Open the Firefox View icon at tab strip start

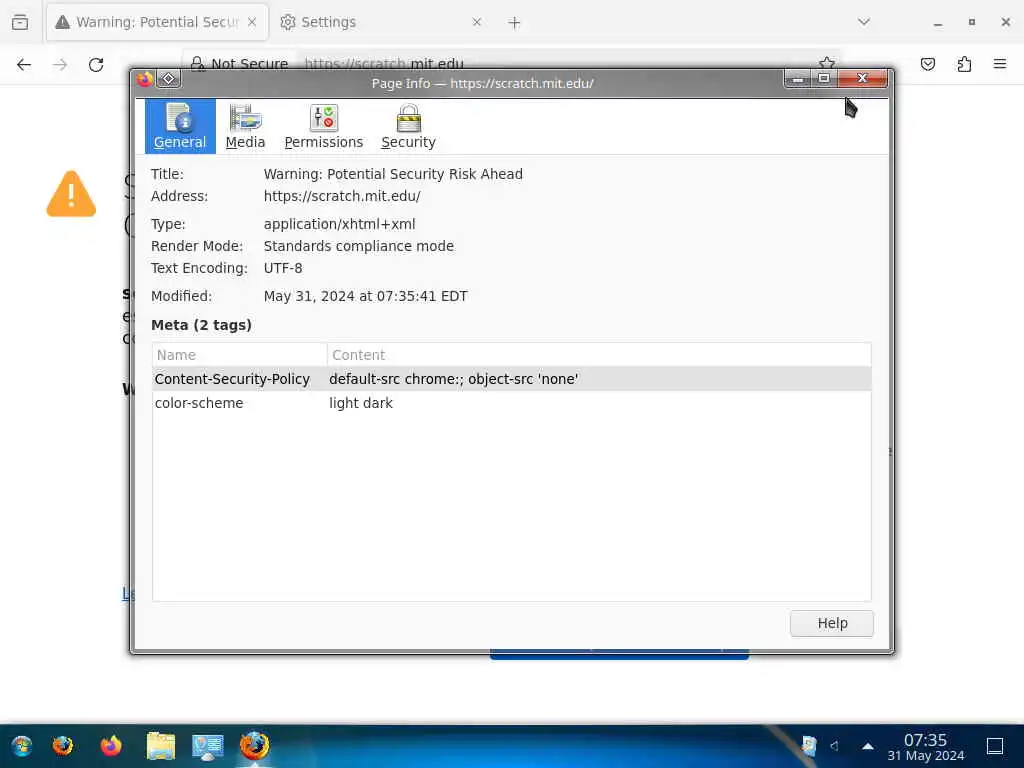pos(20,22)
